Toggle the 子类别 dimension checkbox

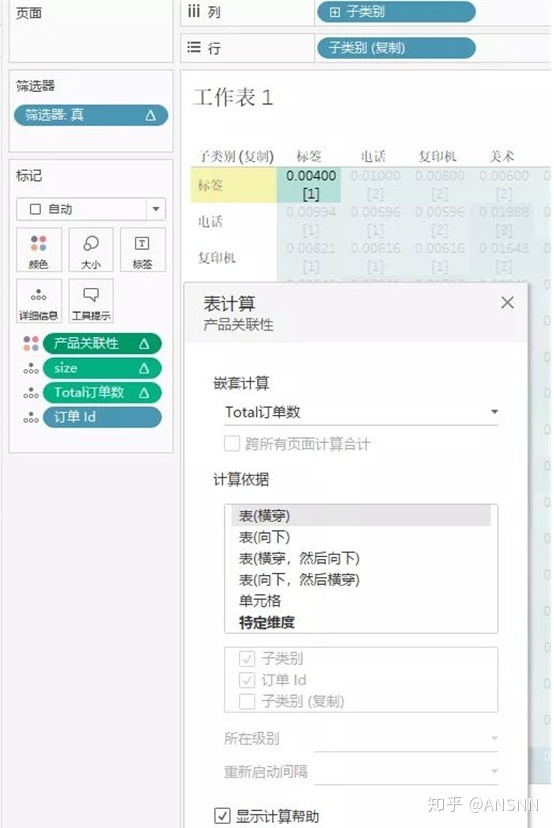point(247,658)
